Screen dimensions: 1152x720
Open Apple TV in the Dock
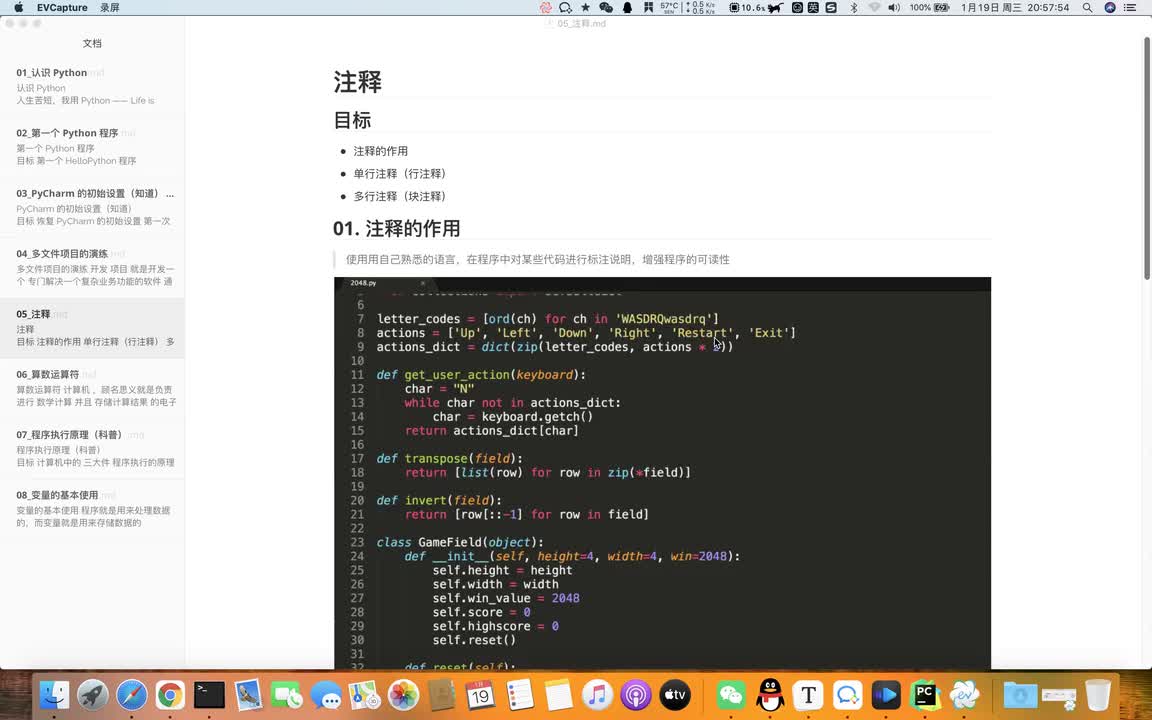click(674, 694)
